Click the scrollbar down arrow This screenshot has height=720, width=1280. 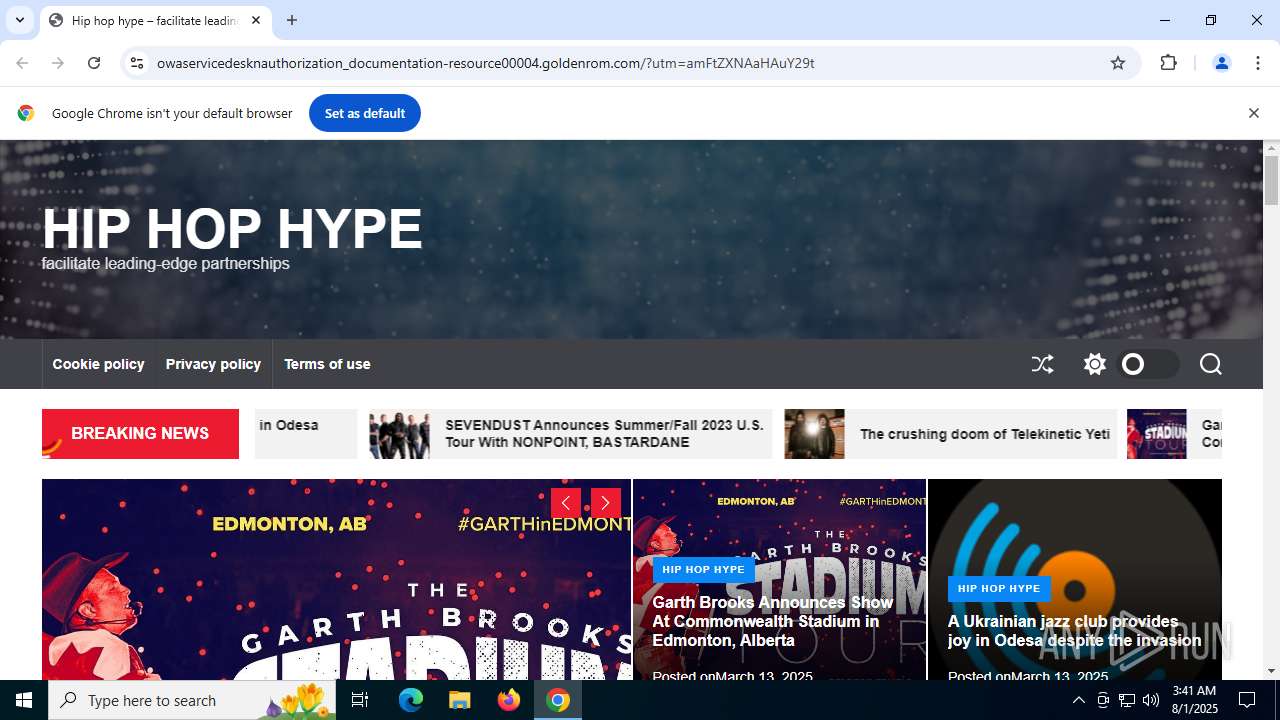point(1271,671)
